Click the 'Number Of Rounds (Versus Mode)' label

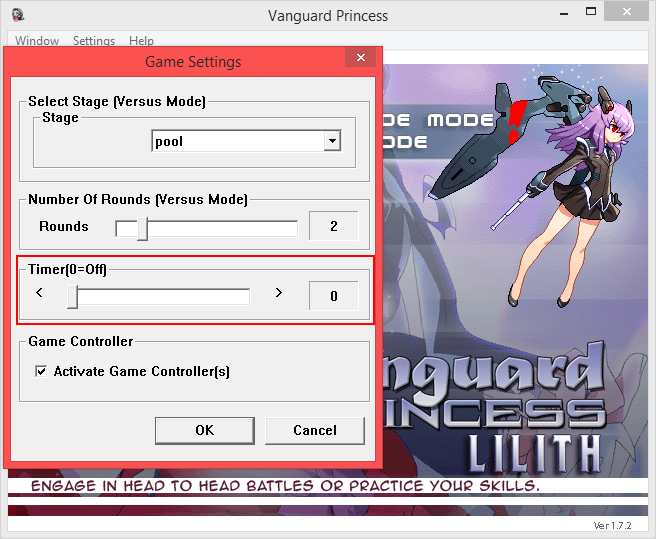[x=138, y=199]
